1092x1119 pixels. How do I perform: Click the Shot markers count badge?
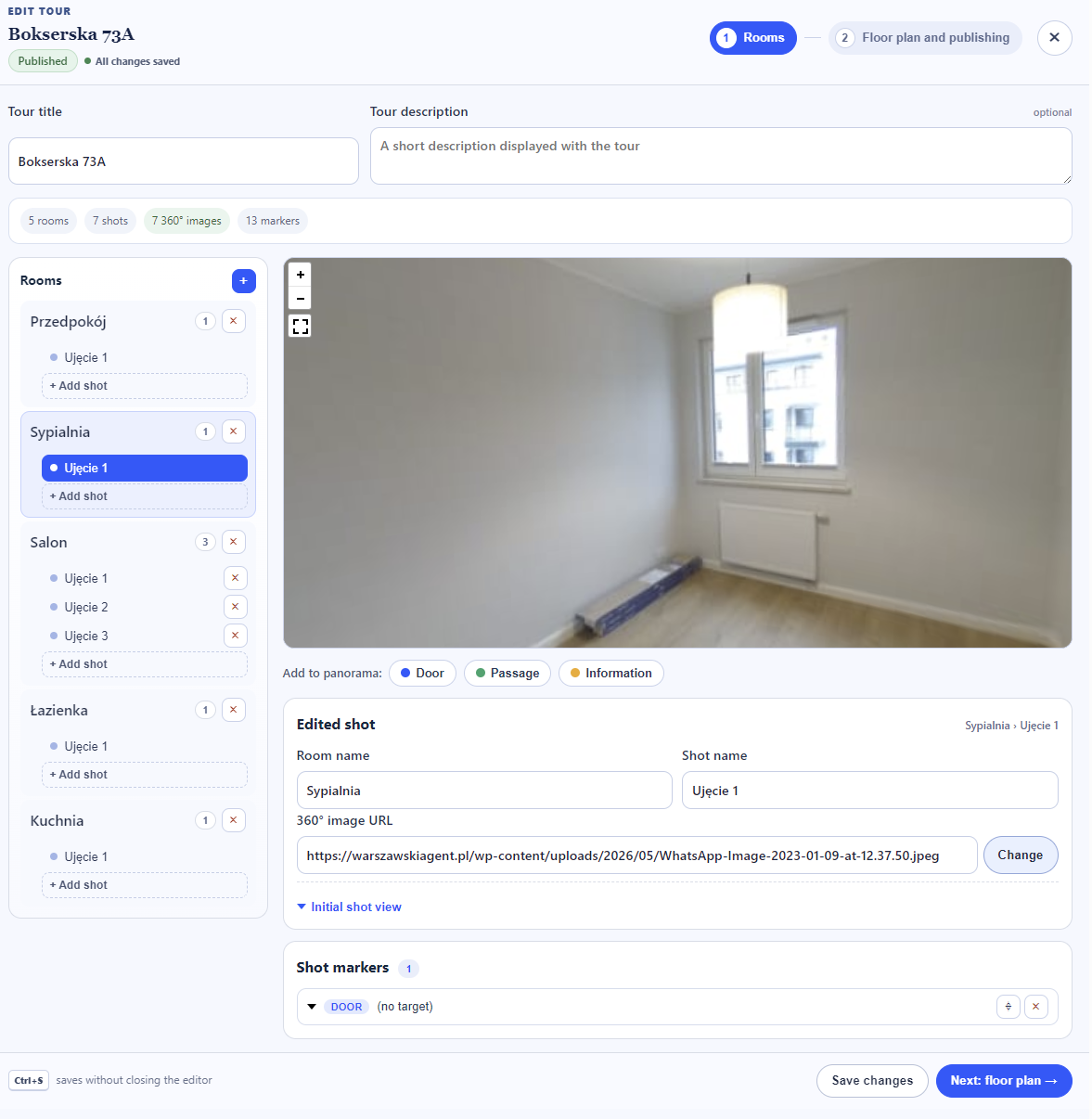[x=408, y=969]
